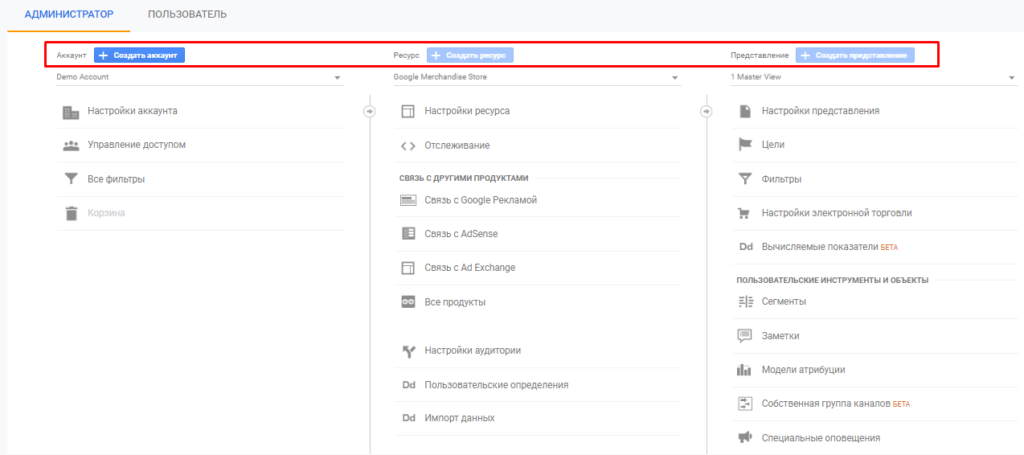
Task: Click the people icon for Управление доступом
Action: coord(71,145)
